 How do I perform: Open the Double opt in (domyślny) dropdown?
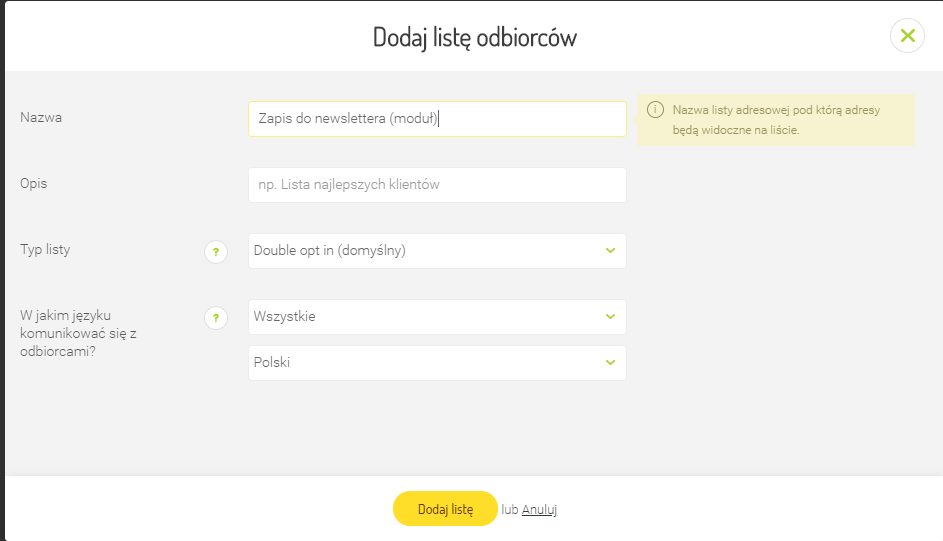click(430, 251)
